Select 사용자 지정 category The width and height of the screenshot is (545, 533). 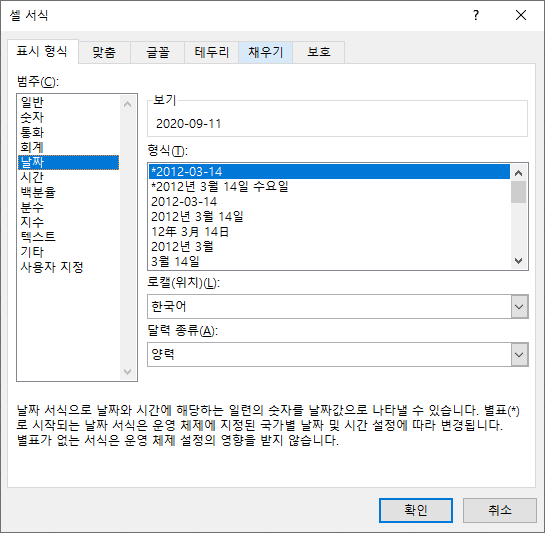click(68, 267)
